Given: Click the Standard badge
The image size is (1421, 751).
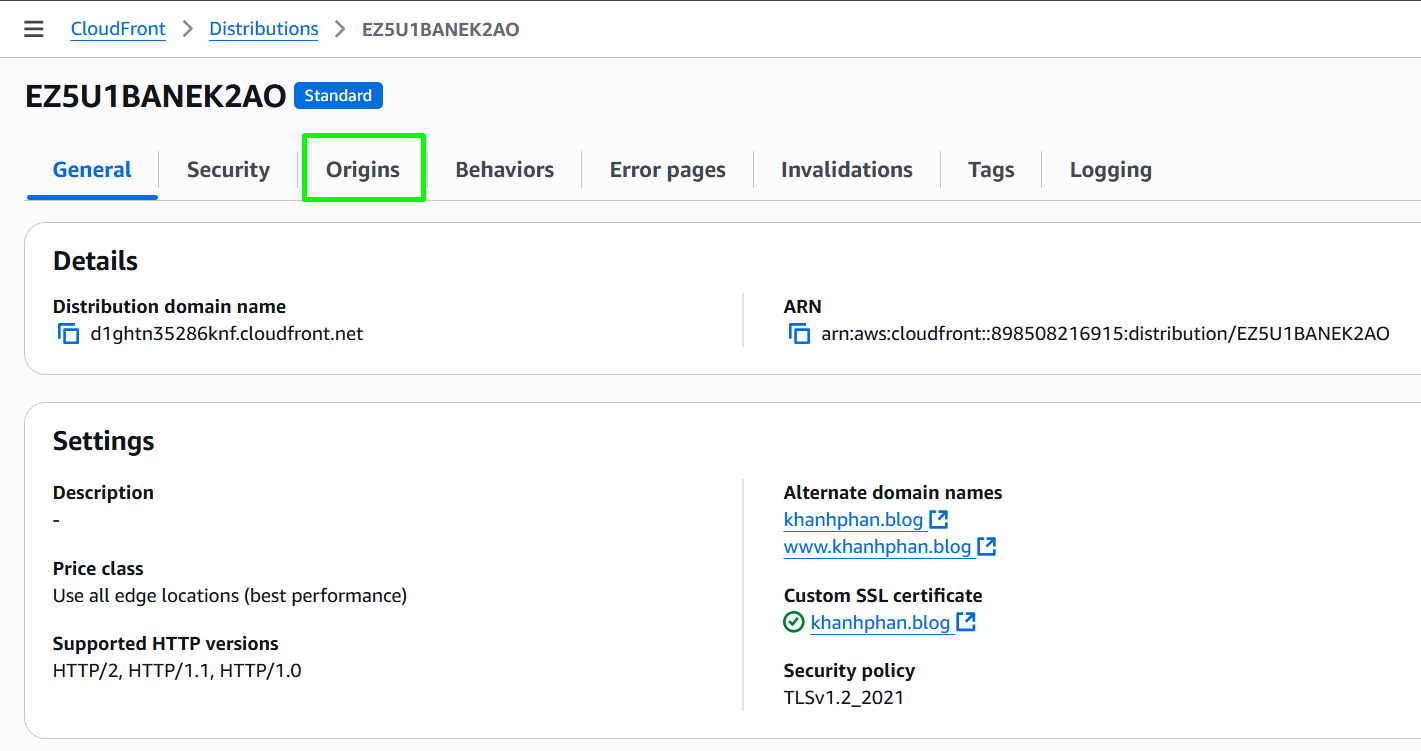Looking at the screenshot, I should 338,96.
